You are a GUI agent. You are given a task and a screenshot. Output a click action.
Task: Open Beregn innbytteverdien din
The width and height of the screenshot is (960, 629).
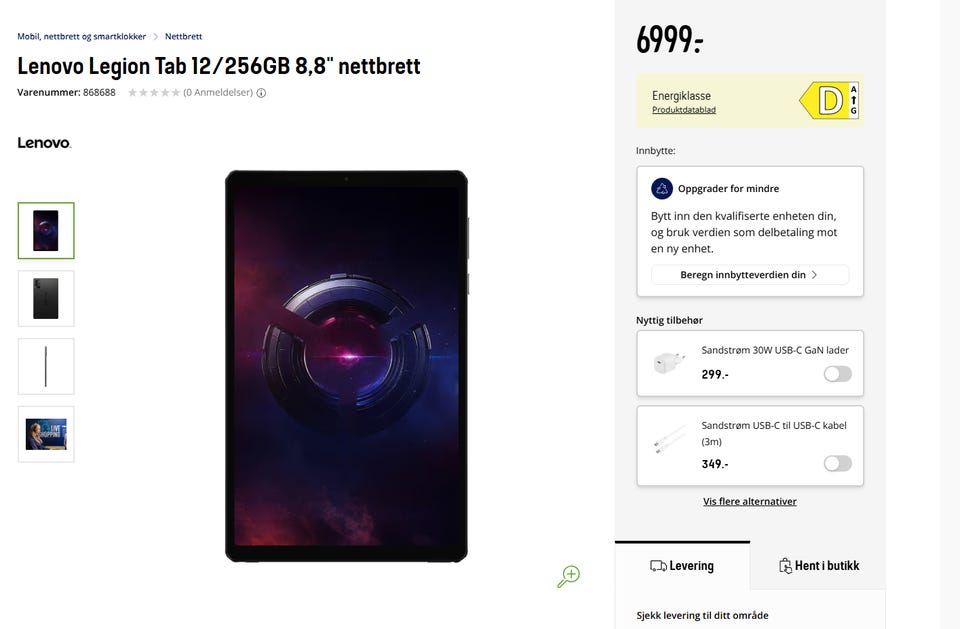pyautogui.click(x=749, y=275)
